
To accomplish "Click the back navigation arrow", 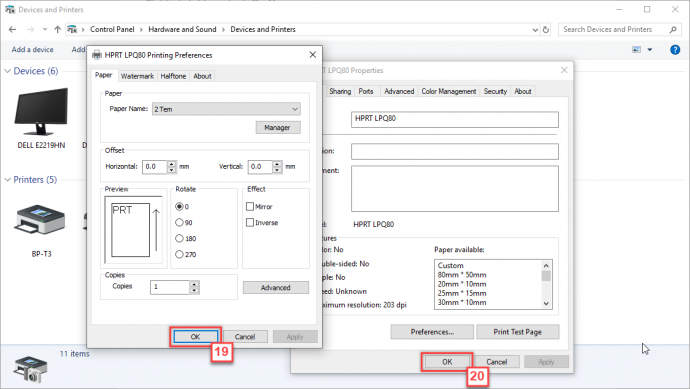I will 12,29.
